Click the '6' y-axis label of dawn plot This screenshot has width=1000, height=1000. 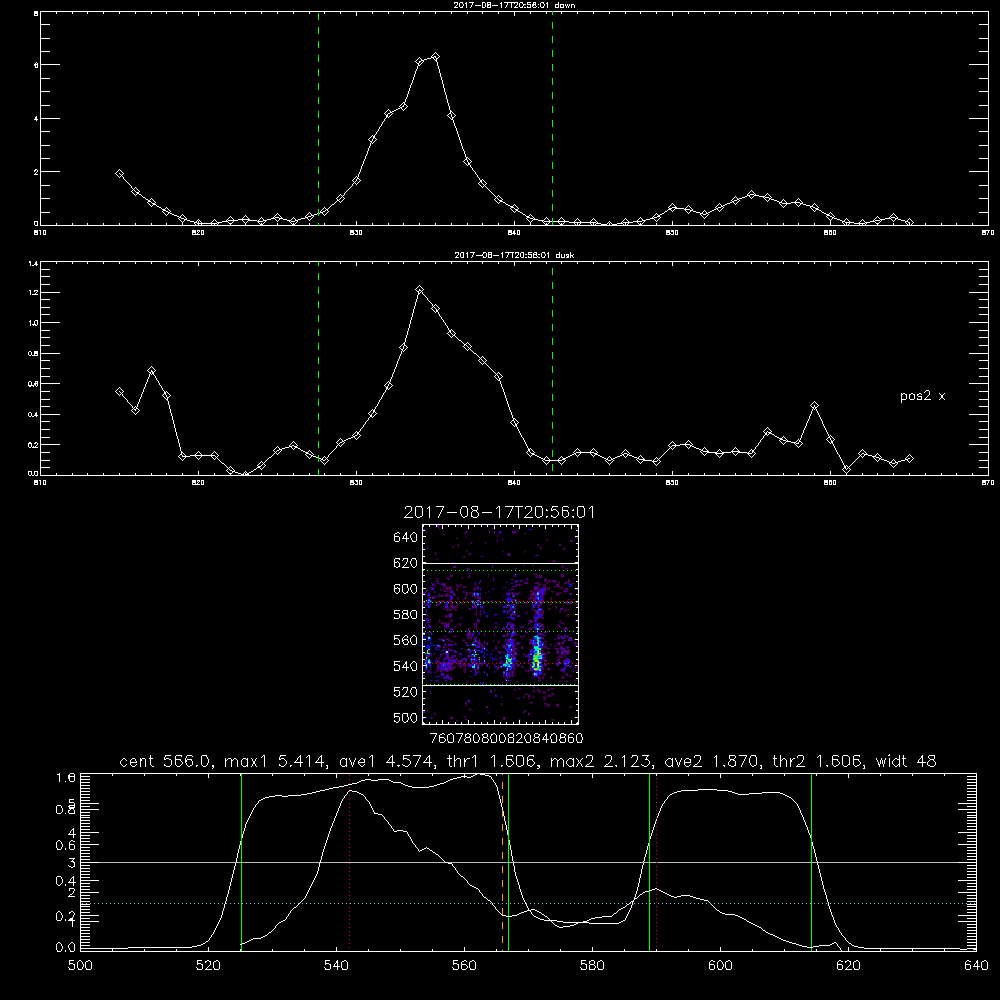36,65
